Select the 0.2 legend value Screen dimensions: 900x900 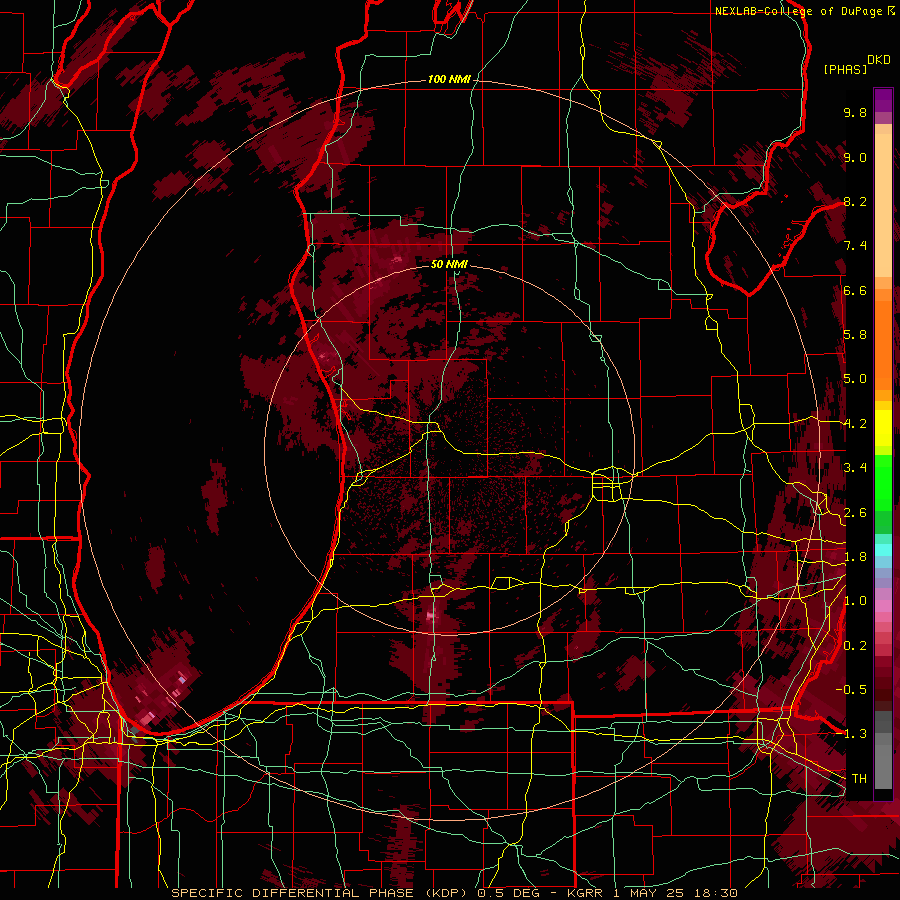[x=855, y=646]
